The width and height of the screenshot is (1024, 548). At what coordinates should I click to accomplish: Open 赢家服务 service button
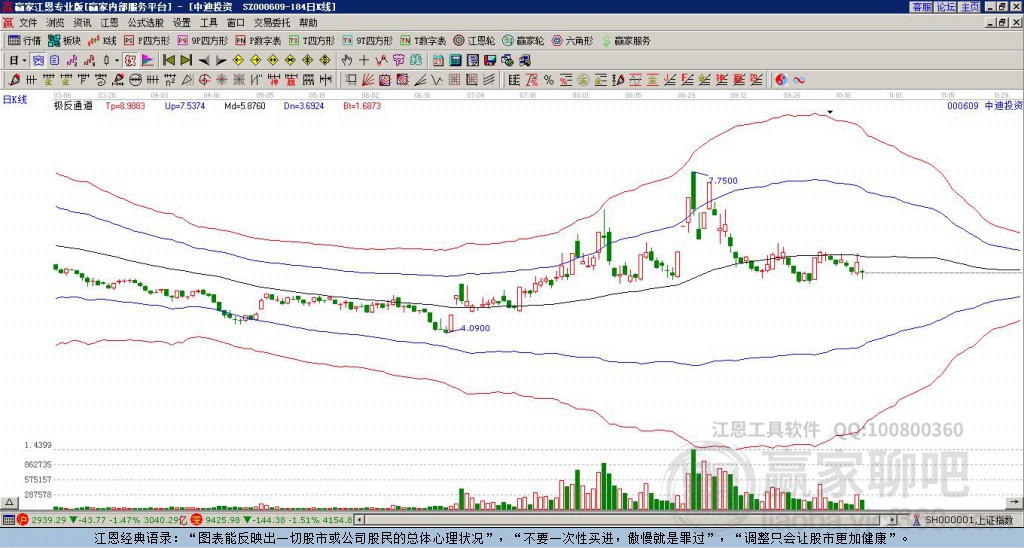coord(626,40)
